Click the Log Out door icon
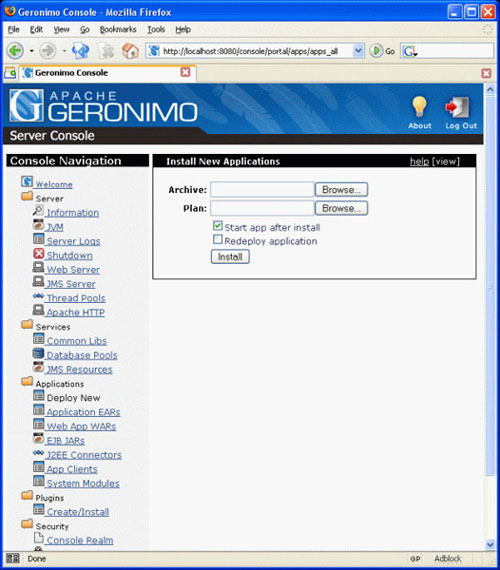500x570 pixels. [x=457, y=108]
